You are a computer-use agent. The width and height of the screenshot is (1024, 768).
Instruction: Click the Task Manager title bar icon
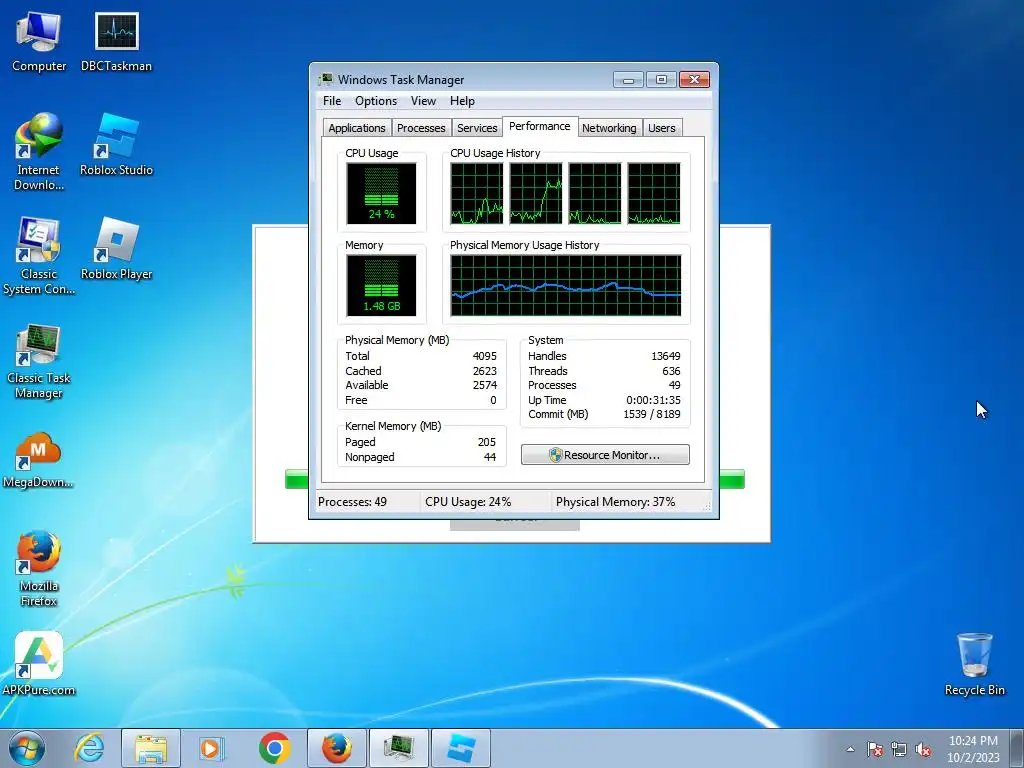point(325,80)
